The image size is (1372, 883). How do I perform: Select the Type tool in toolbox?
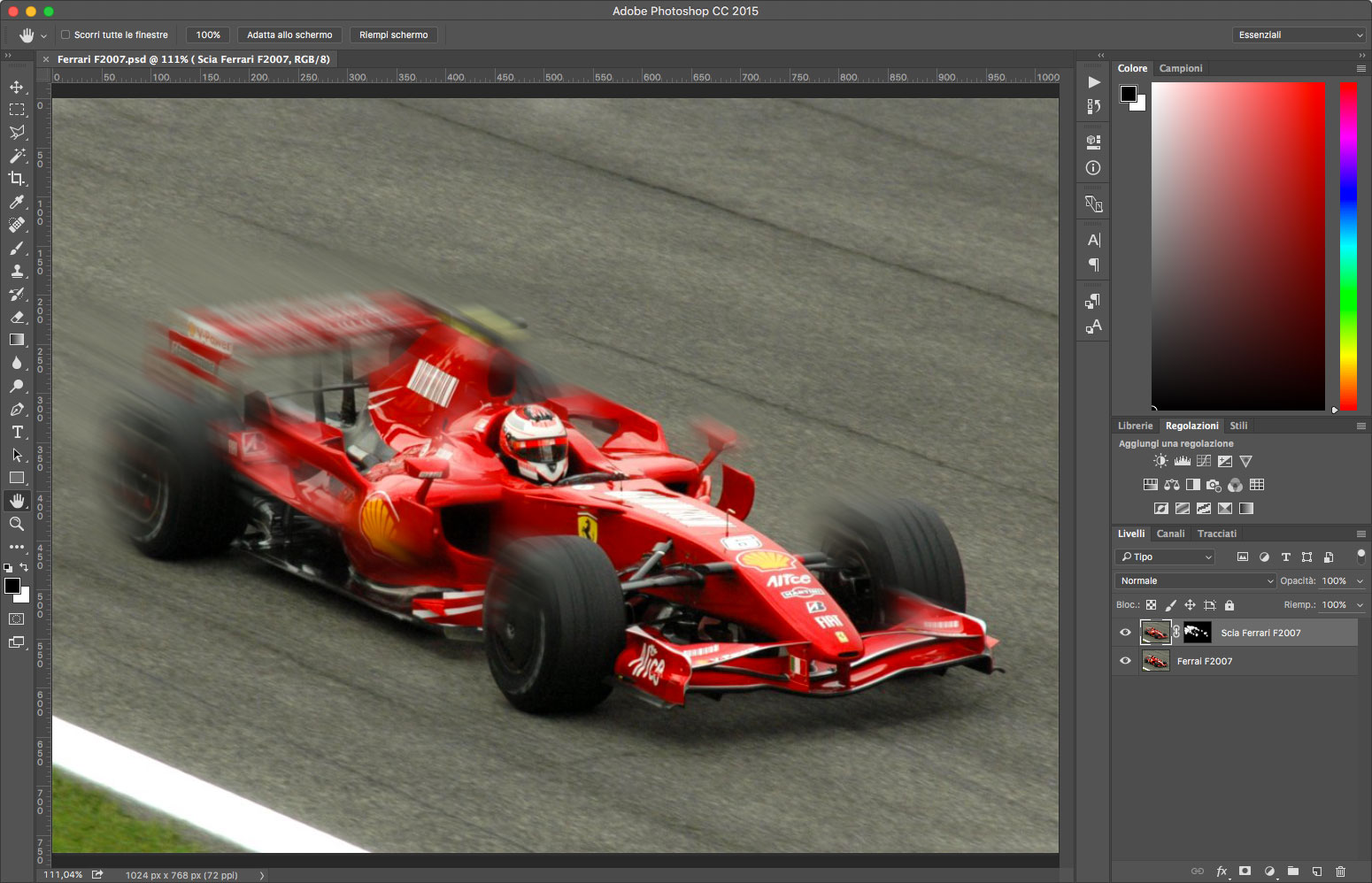pyautogui.click(x=17, y=432)
